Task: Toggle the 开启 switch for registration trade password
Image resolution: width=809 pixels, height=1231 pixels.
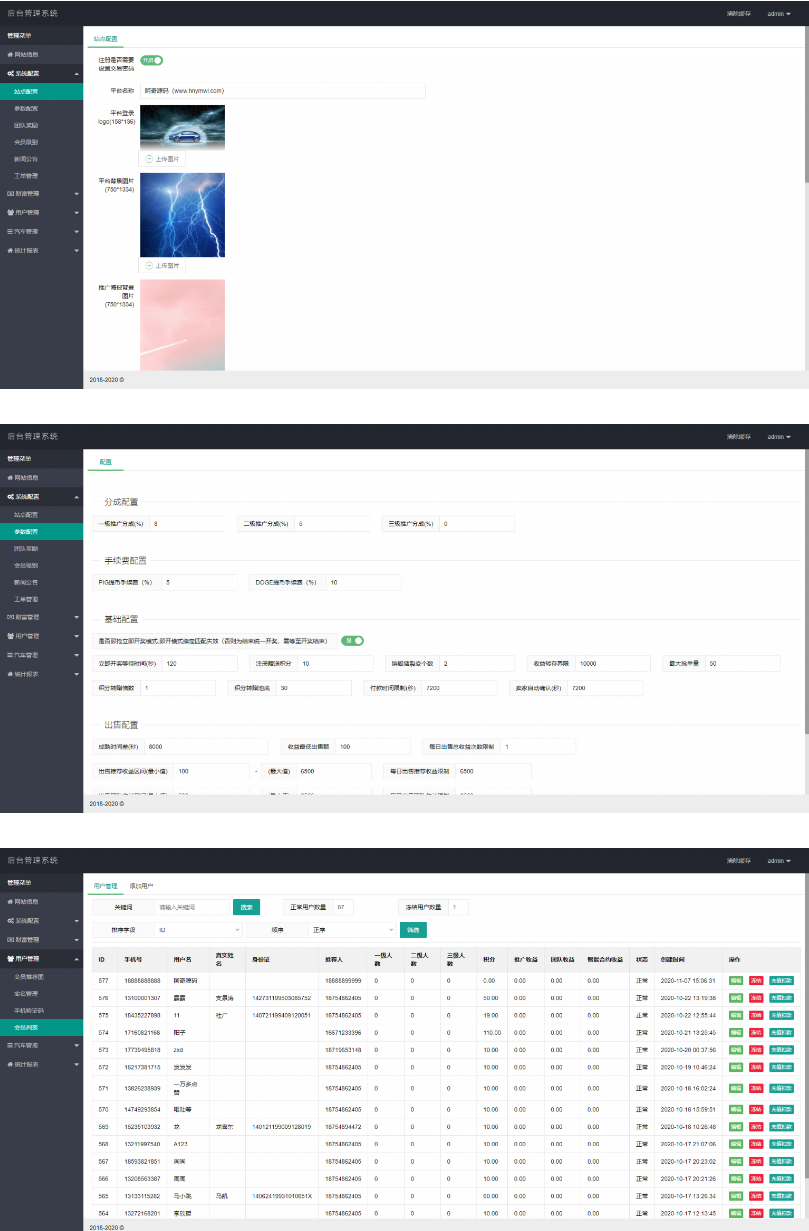Action: point(151,60)
